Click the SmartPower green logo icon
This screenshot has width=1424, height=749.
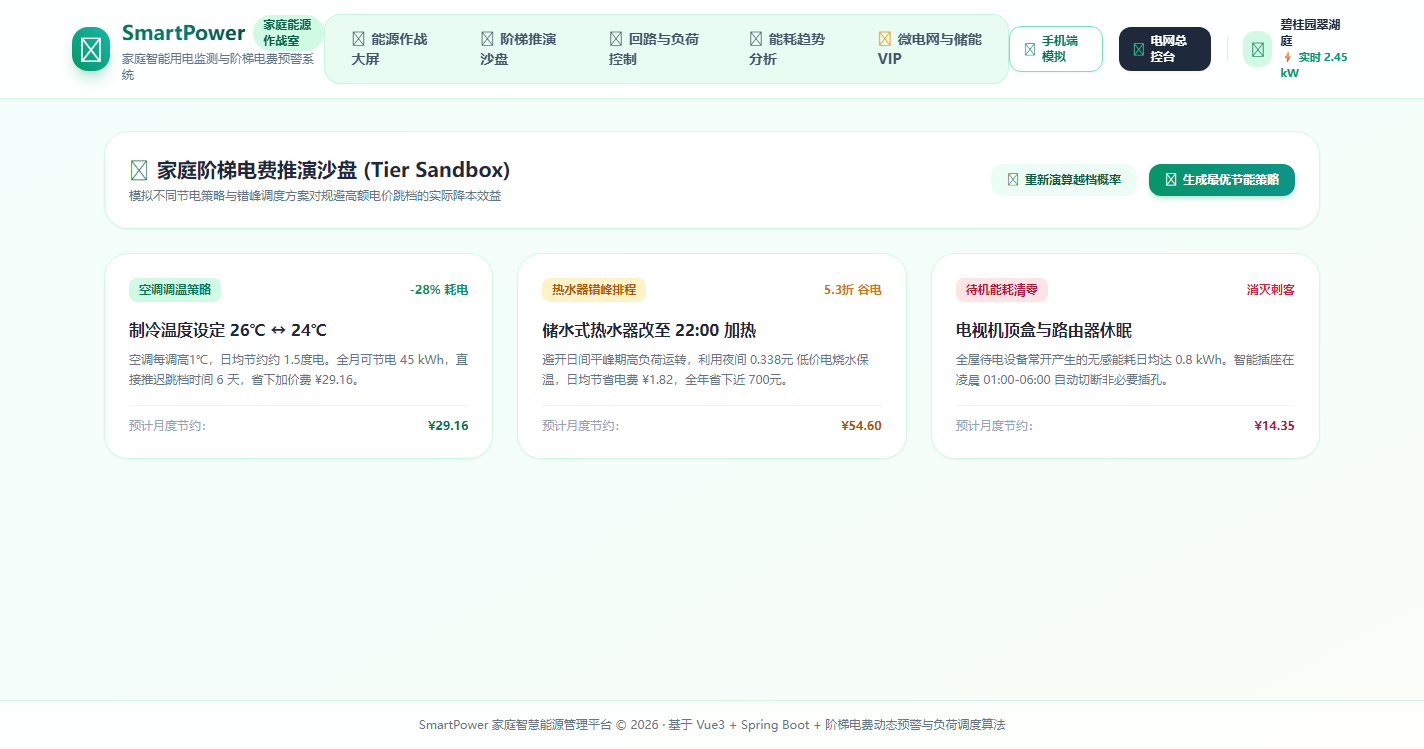coord(91,49)
